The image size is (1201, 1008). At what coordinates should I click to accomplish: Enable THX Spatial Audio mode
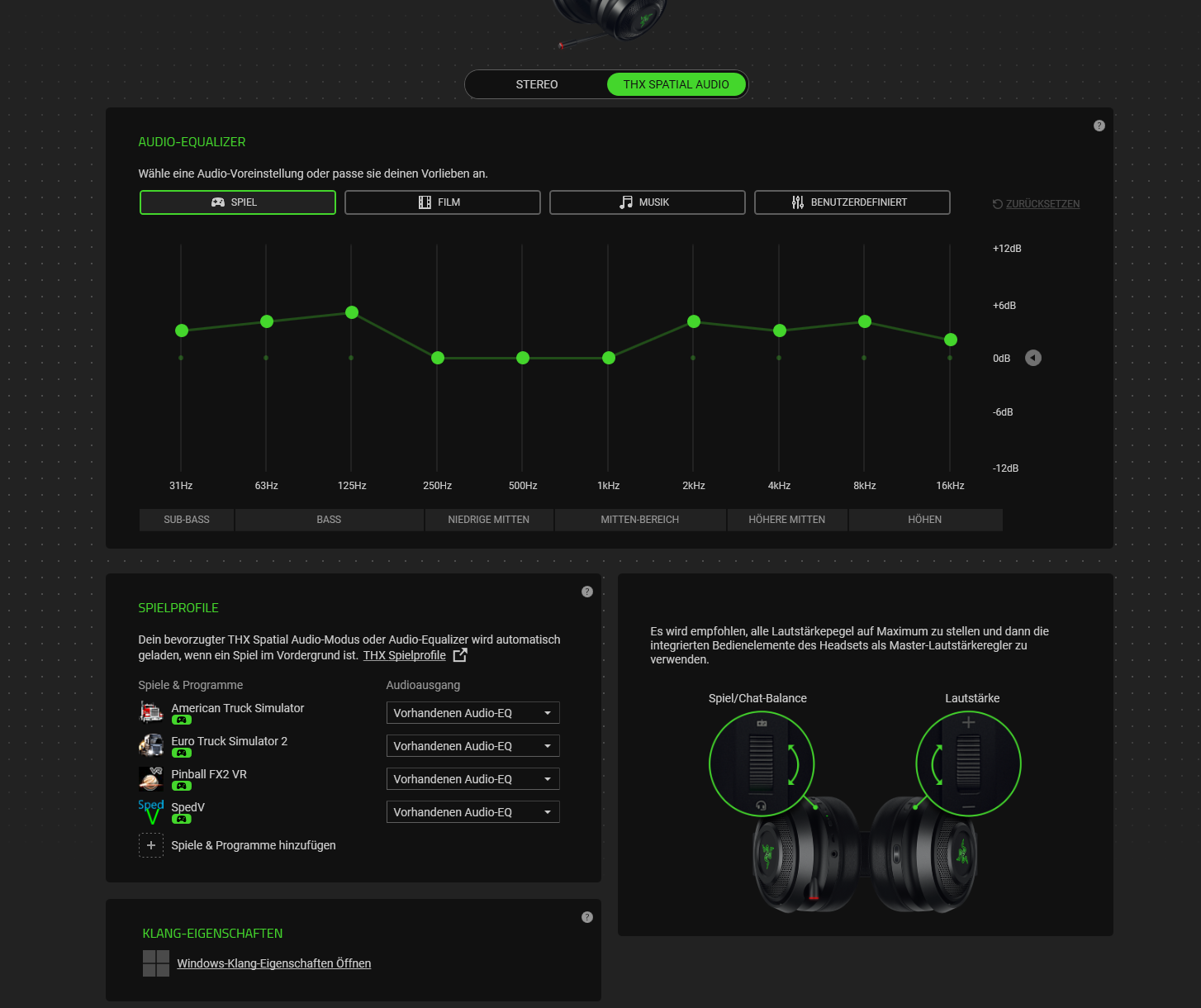point(676,84)
